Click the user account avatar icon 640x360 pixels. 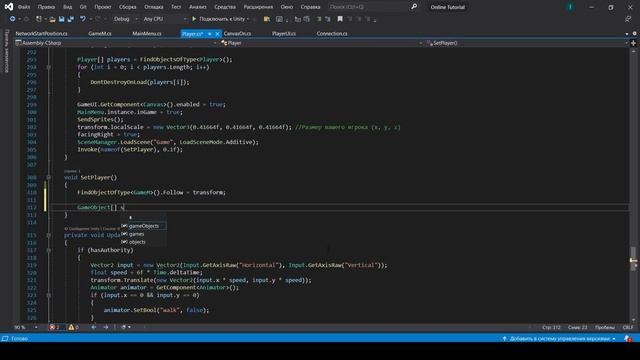(570, 7)
